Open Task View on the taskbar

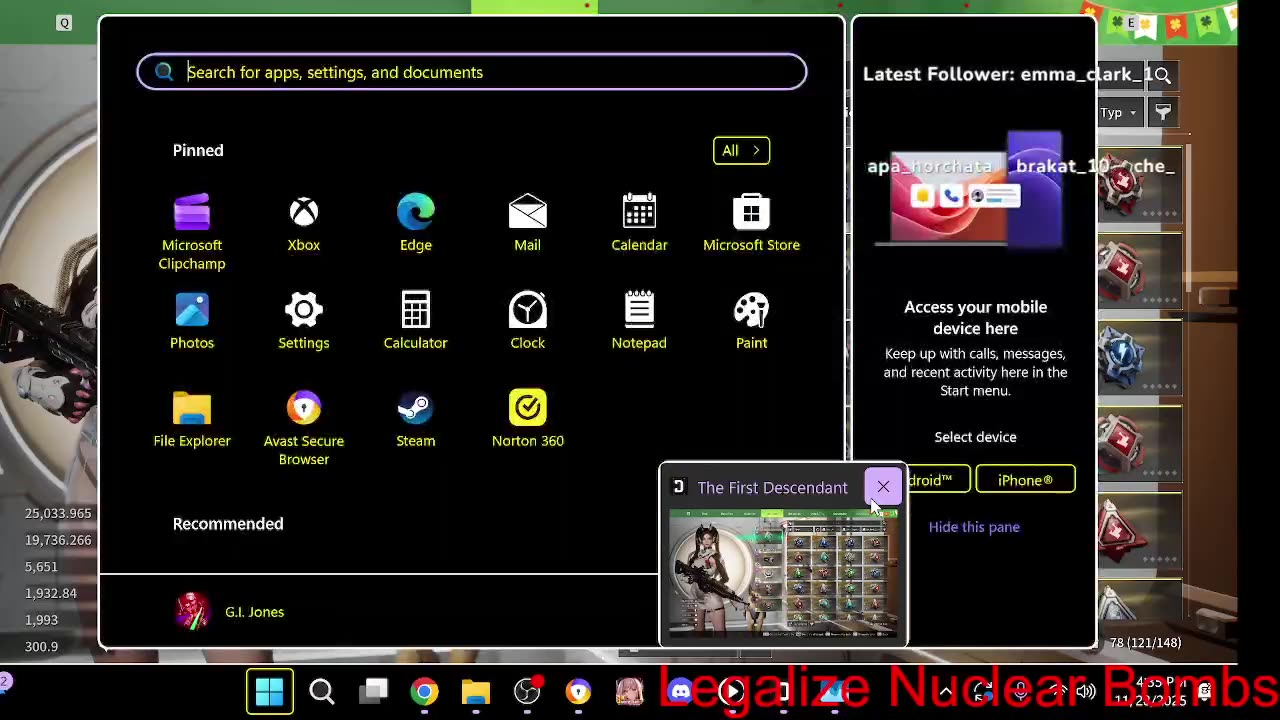374,692
